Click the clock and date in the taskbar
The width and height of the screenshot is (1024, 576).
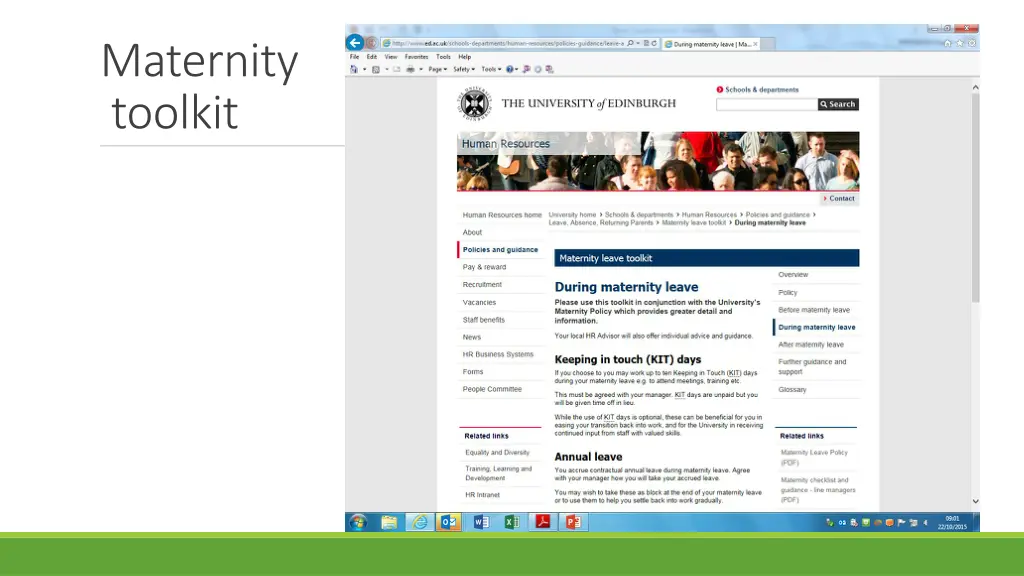click(952, 522)
